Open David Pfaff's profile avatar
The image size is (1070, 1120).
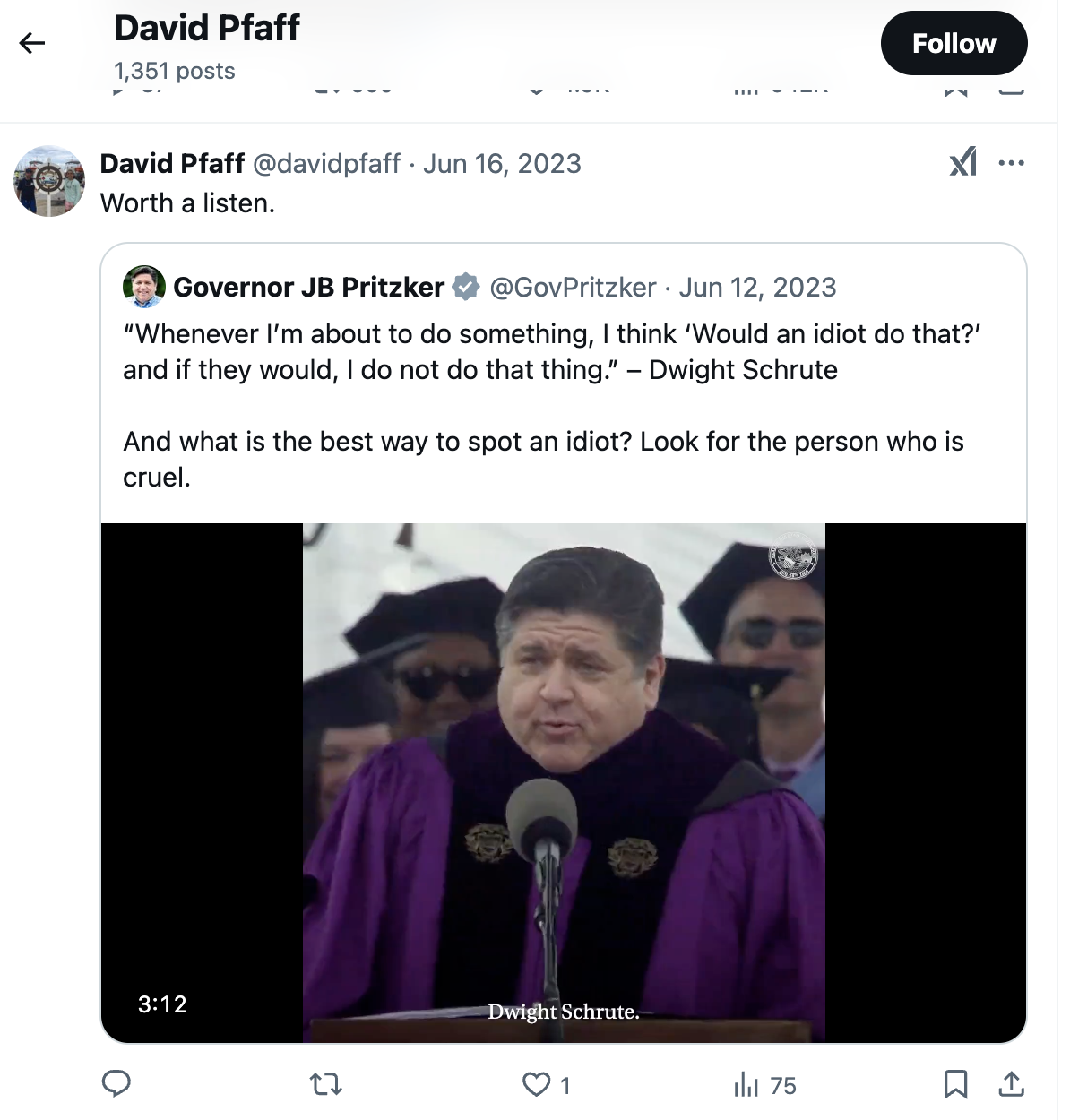(x=49, y=181)
